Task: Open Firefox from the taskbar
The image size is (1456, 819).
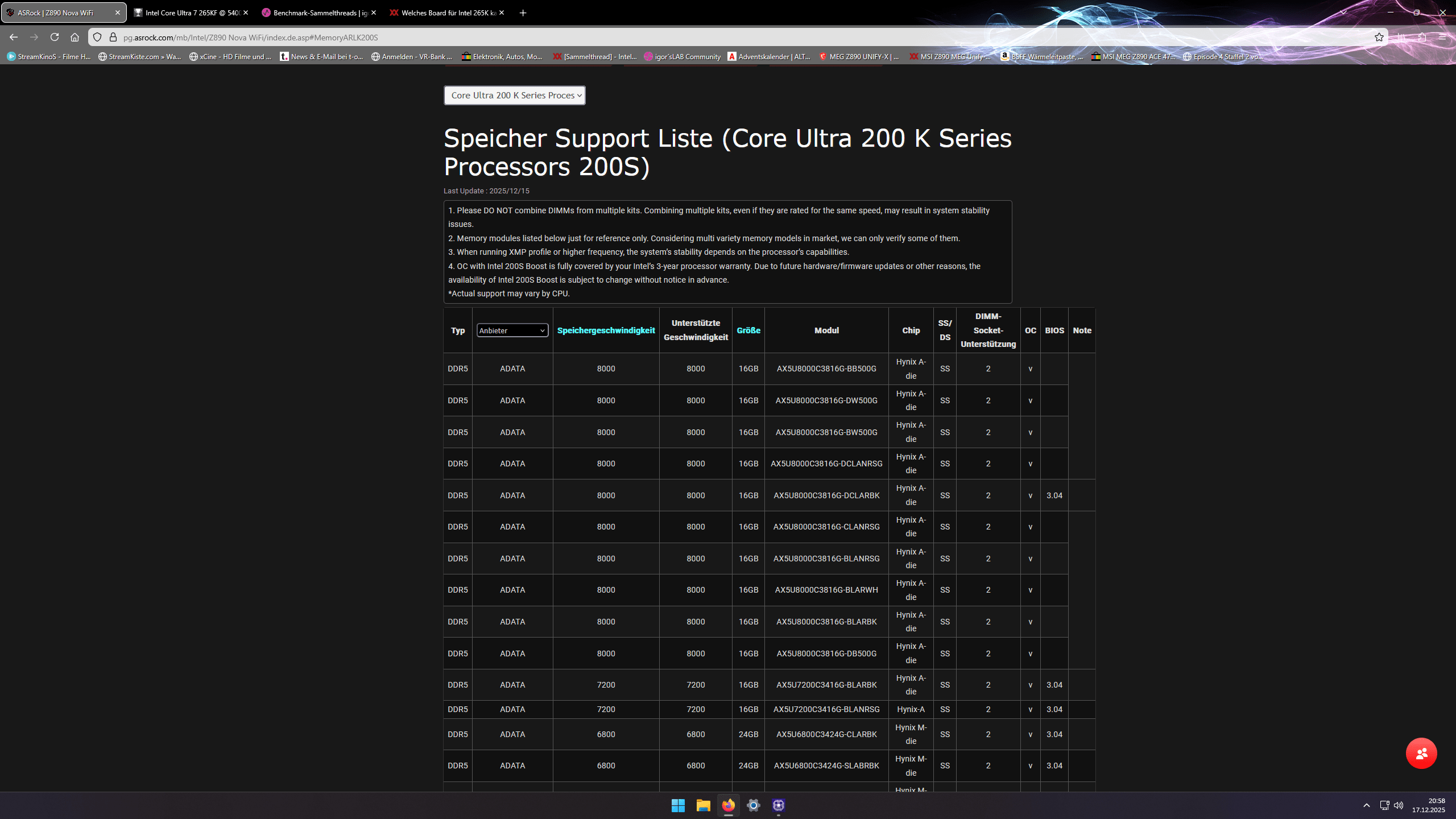Action: (728, 805)
